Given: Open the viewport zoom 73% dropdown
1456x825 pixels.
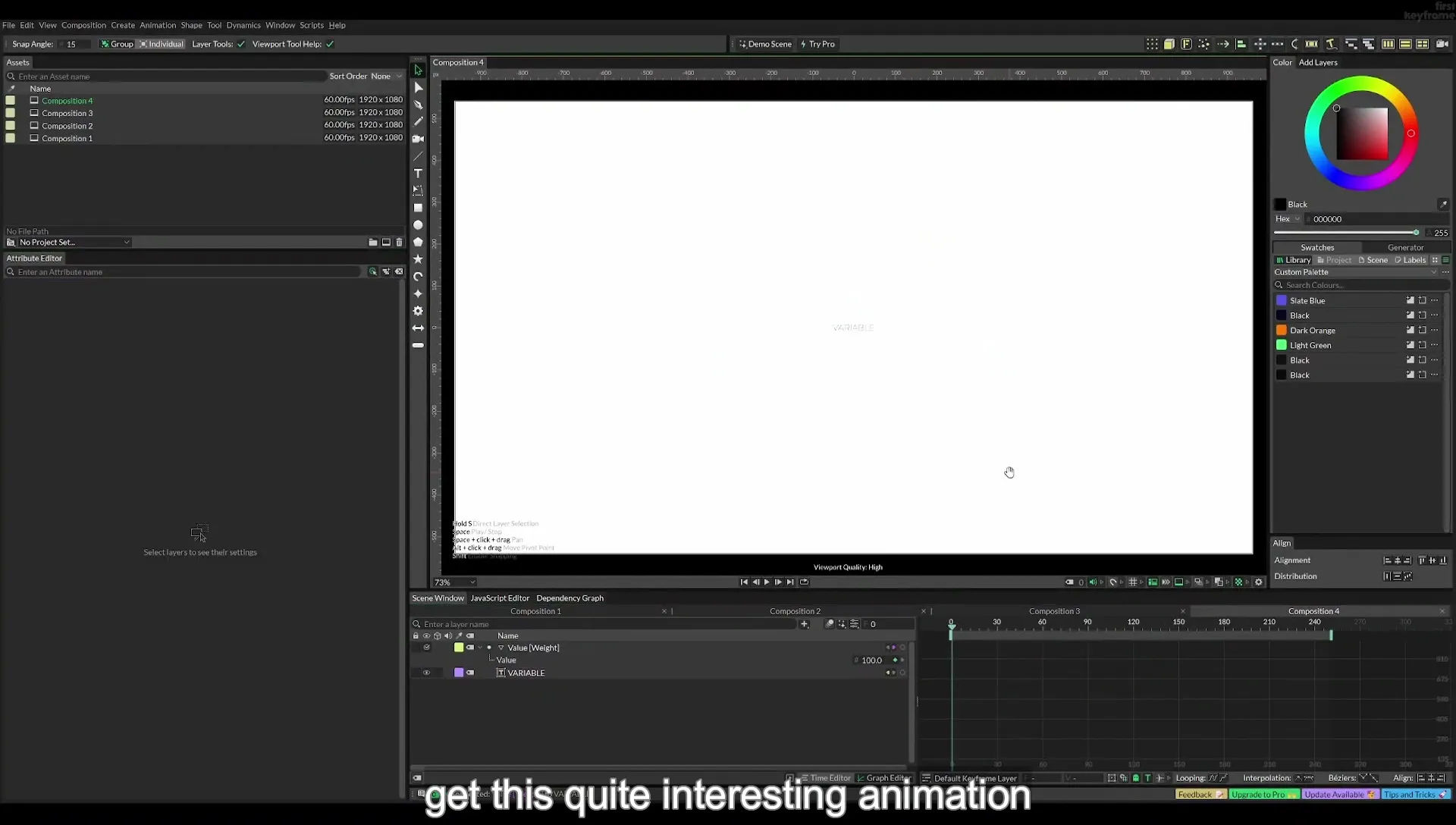Looking at the screenshot, I should [x=454, y=582].
